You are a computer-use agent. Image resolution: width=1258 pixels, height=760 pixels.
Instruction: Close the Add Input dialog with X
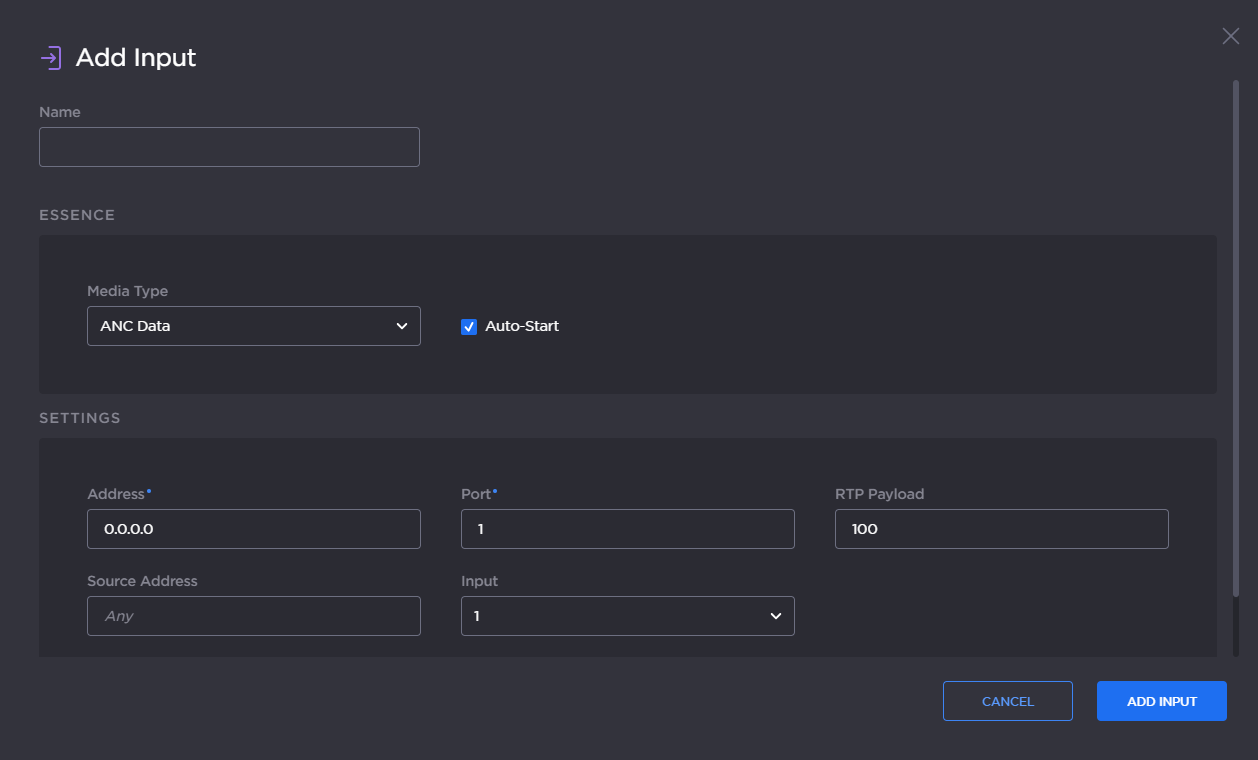1230,37
